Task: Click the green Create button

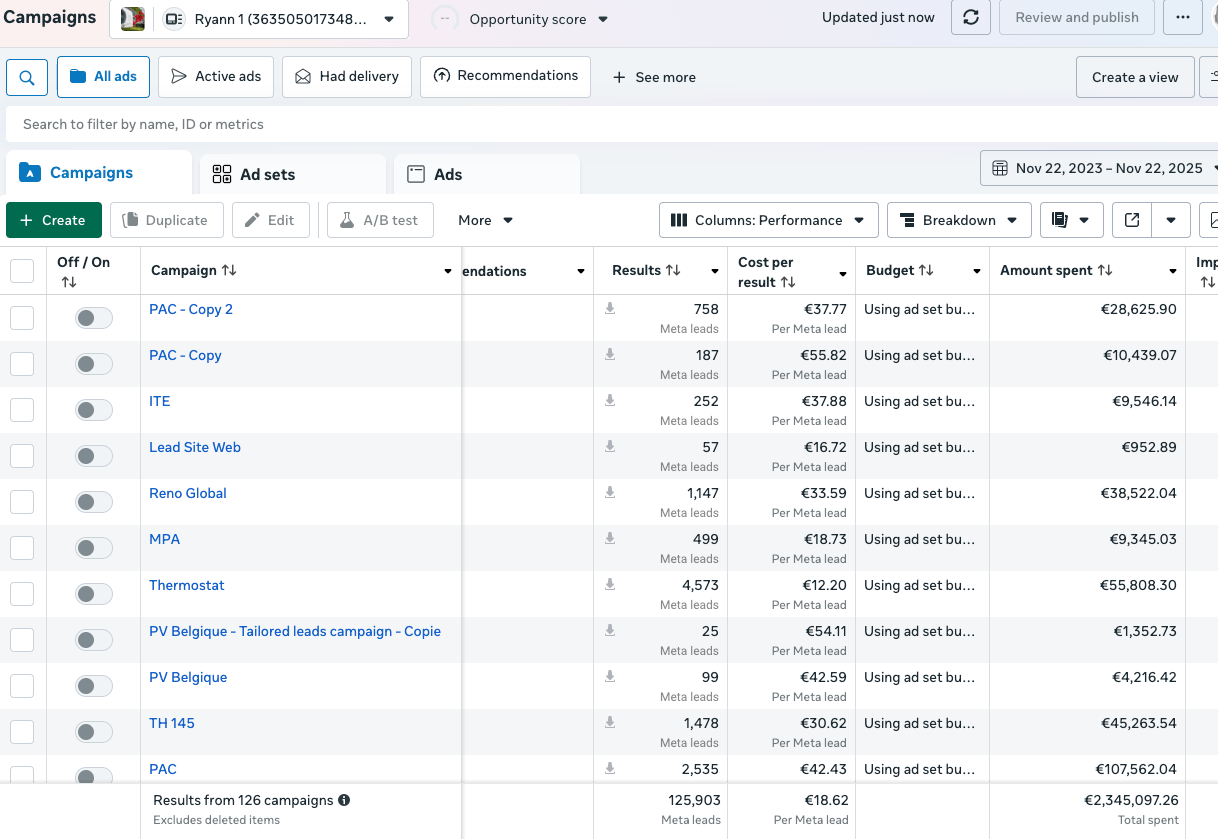Action: click(54, 220)
